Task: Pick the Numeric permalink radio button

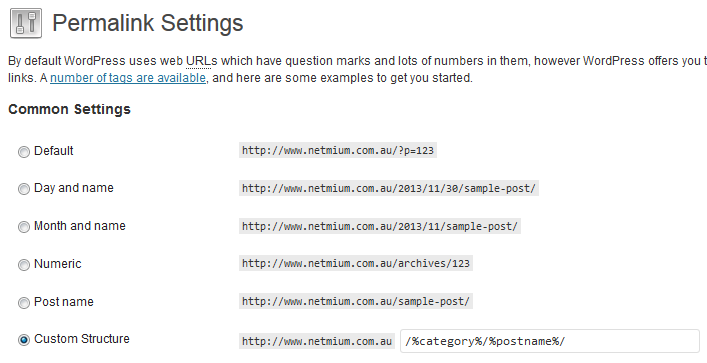Action: click(24, 265)
